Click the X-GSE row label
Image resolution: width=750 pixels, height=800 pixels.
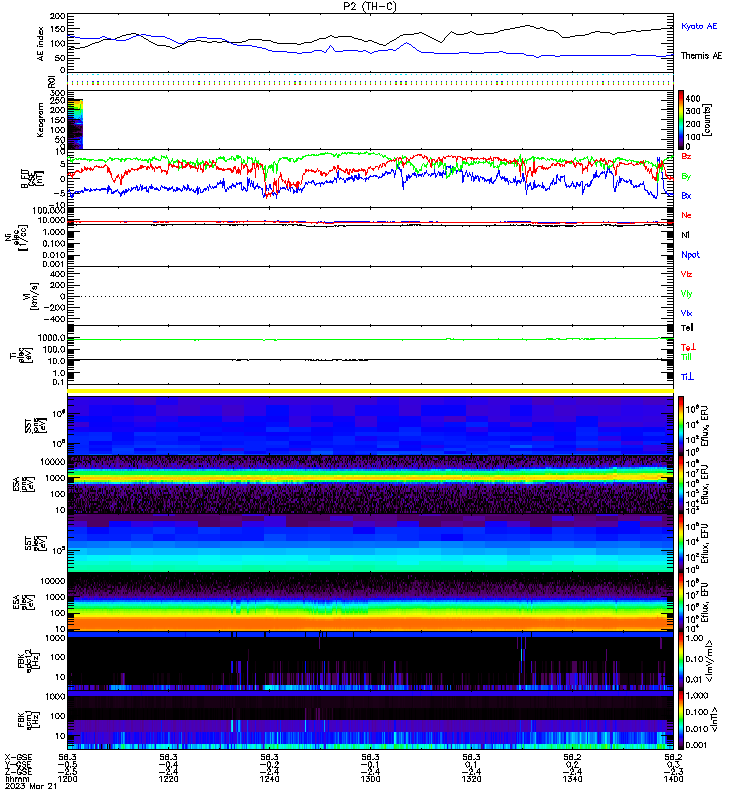coord(18,757)
